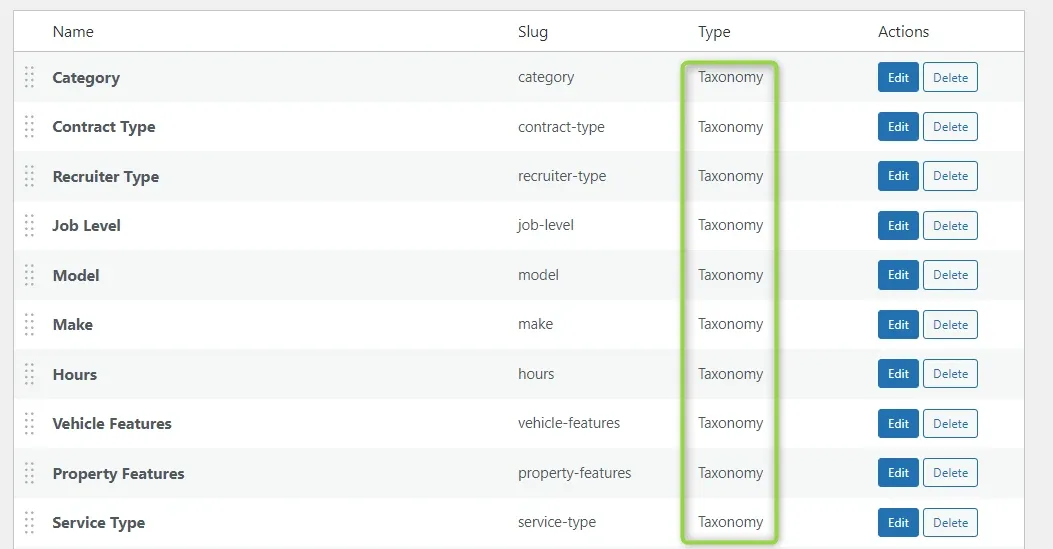Click Taxonomy type in Make row
The height and width of the screenshot is (549, 1053).
coord(730,324)
